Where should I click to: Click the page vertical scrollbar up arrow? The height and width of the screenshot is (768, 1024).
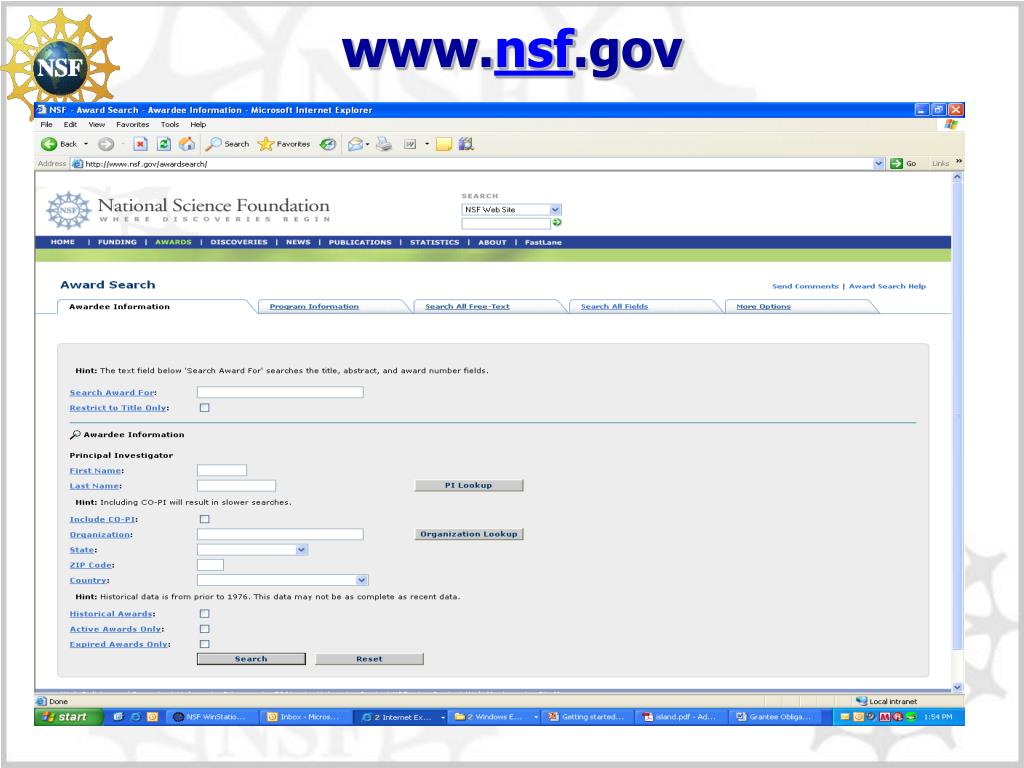pos(957,177)
